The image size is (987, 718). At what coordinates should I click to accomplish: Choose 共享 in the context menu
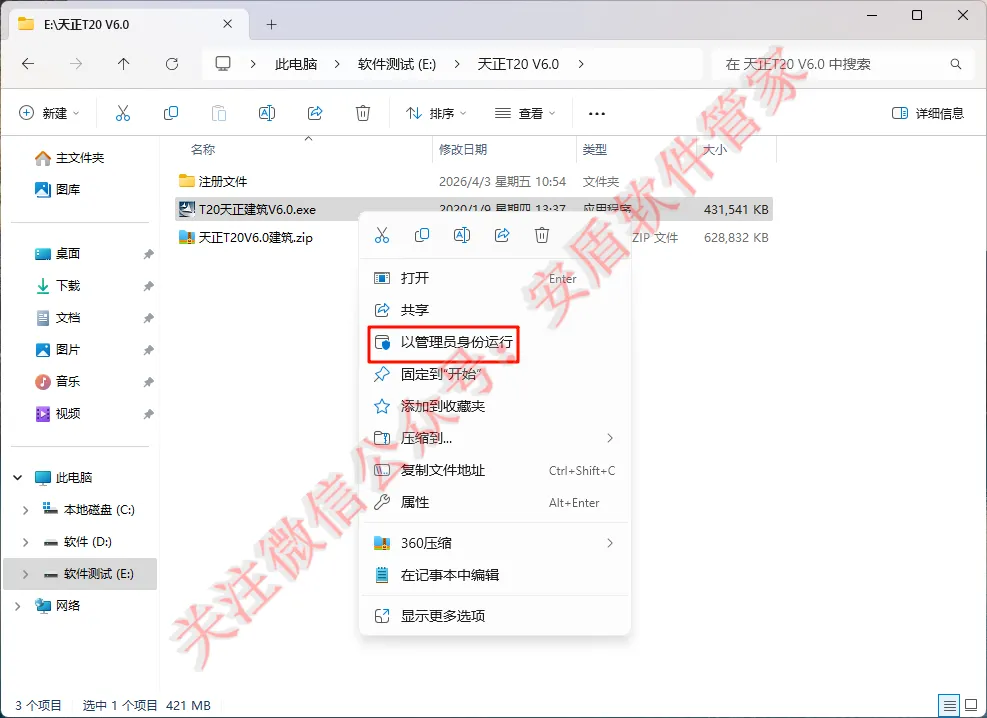(x=494, y=310)
